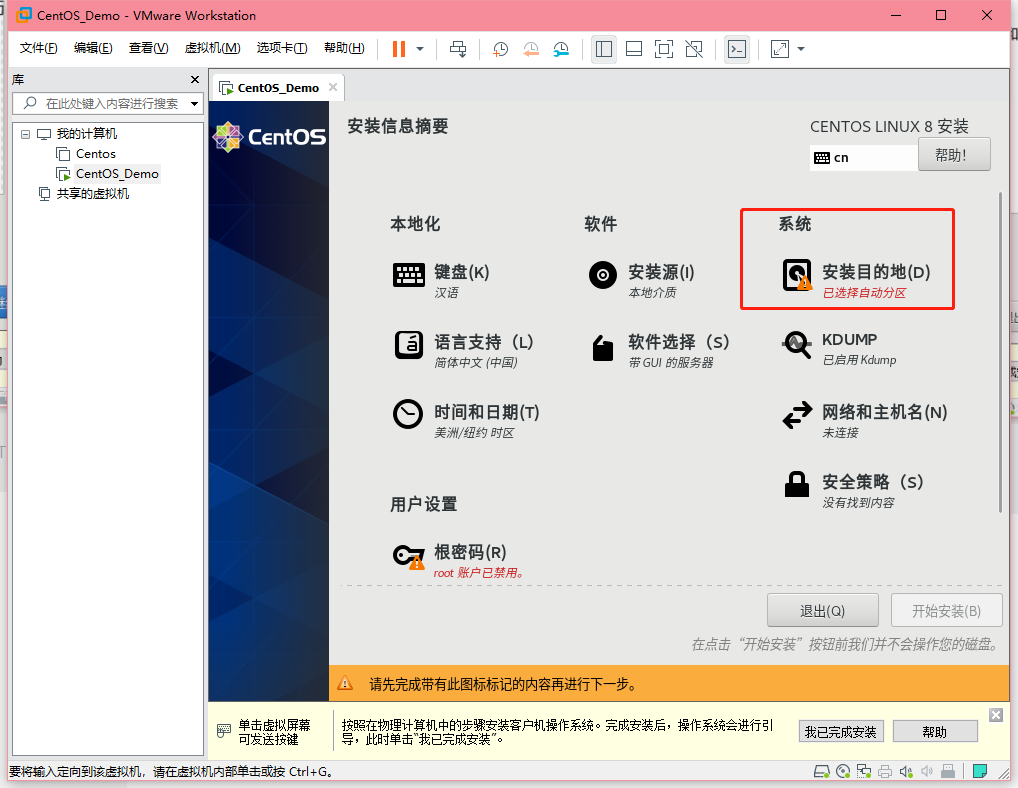Click the CentOS logo in installer sidebar
The width and height of the screenshot is (1018, 788).
click(269, 137)
